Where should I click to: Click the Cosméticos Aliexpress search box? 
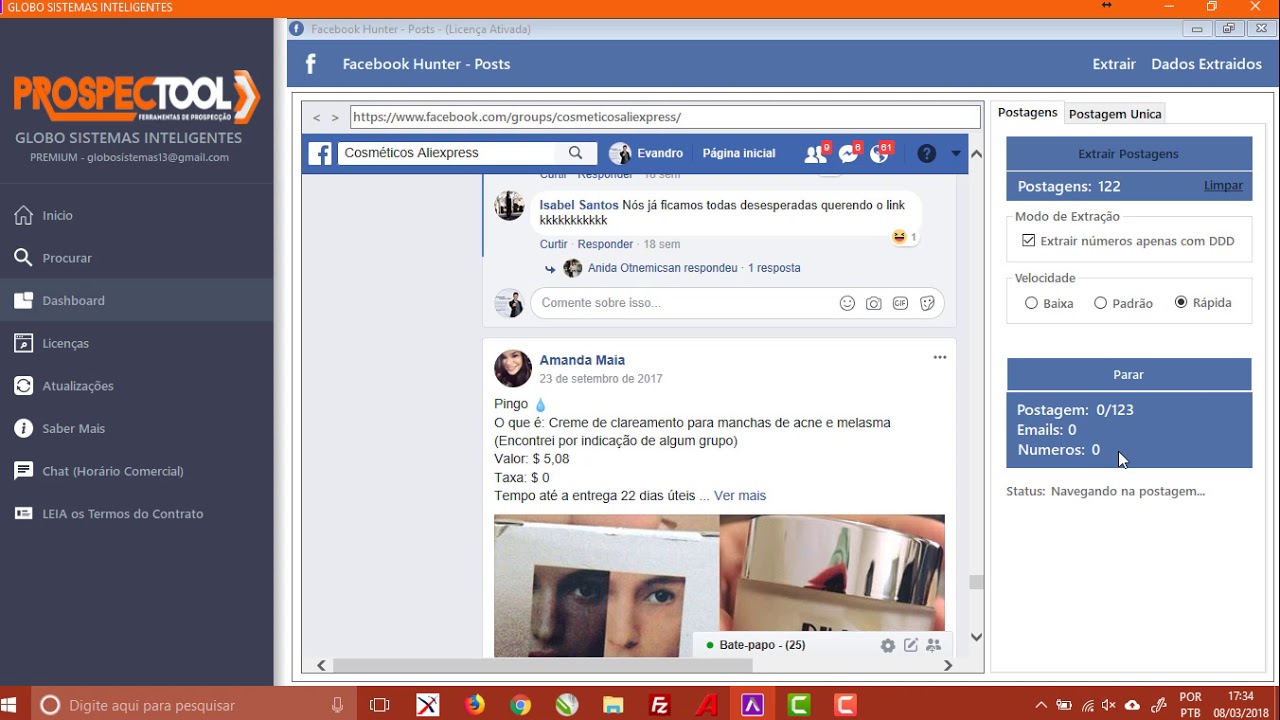[446, 153]
